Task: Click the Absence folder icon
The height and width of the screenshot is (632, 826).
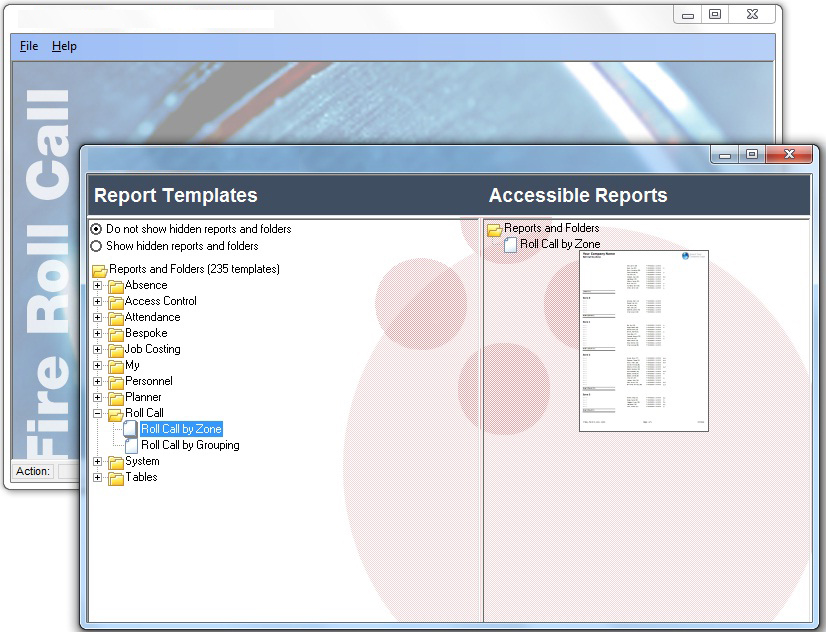Action: point(116,286)
